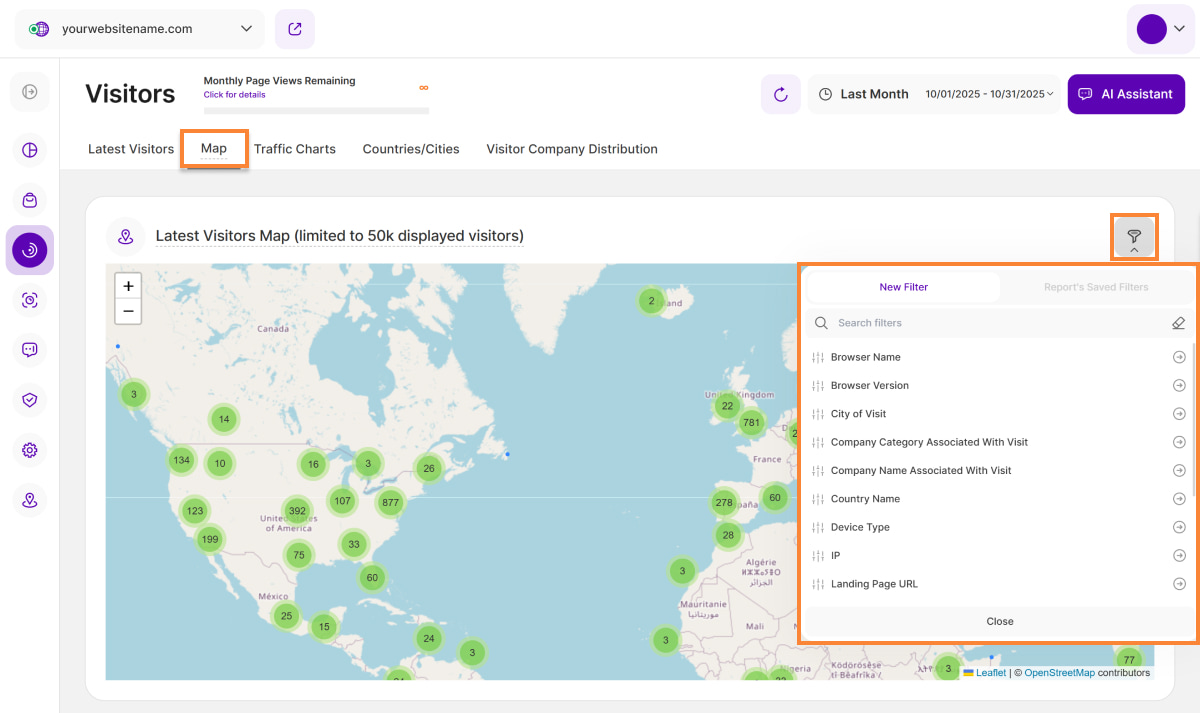This screenshot has height=713, width=1200.
Task: Zoom out on the map
Action: [128, 311]
